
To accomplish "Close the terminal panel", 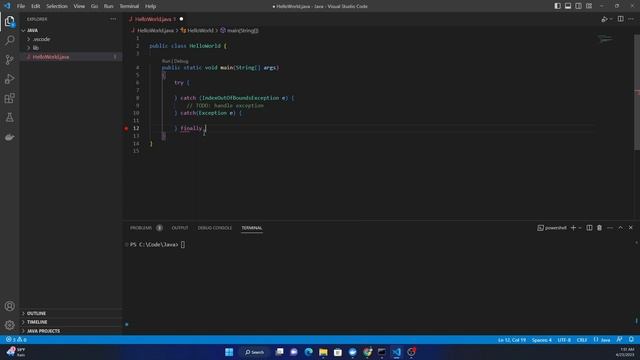I will click(631, 228).
